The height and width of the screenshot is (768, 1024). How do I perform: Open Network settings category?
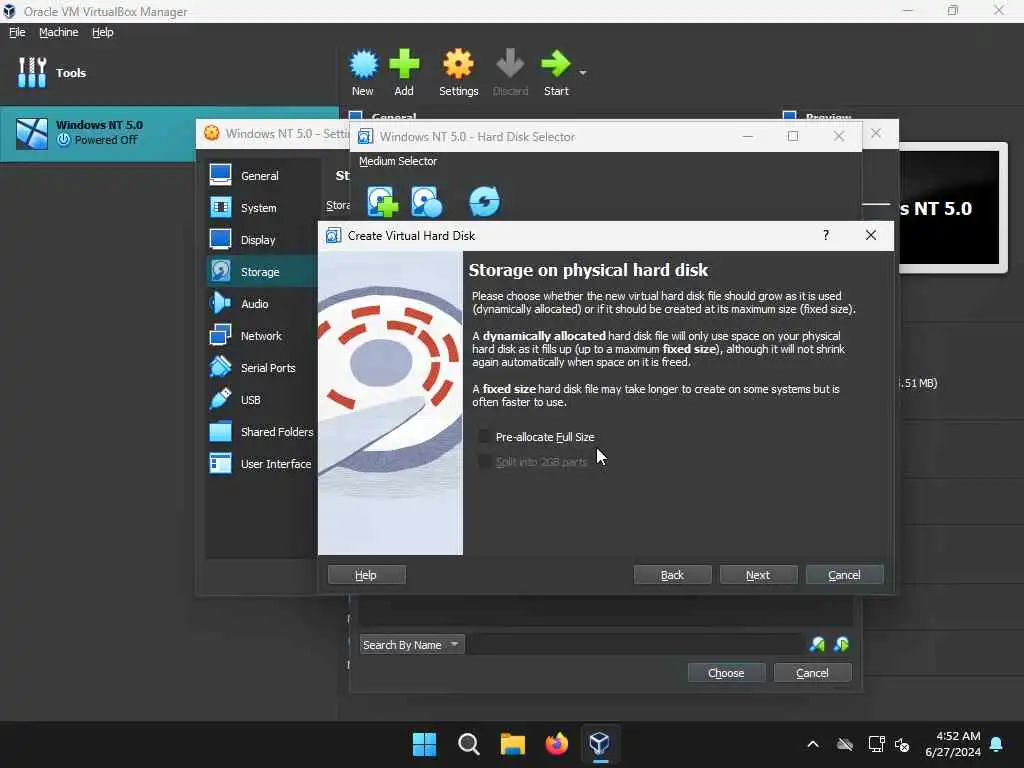261,336
